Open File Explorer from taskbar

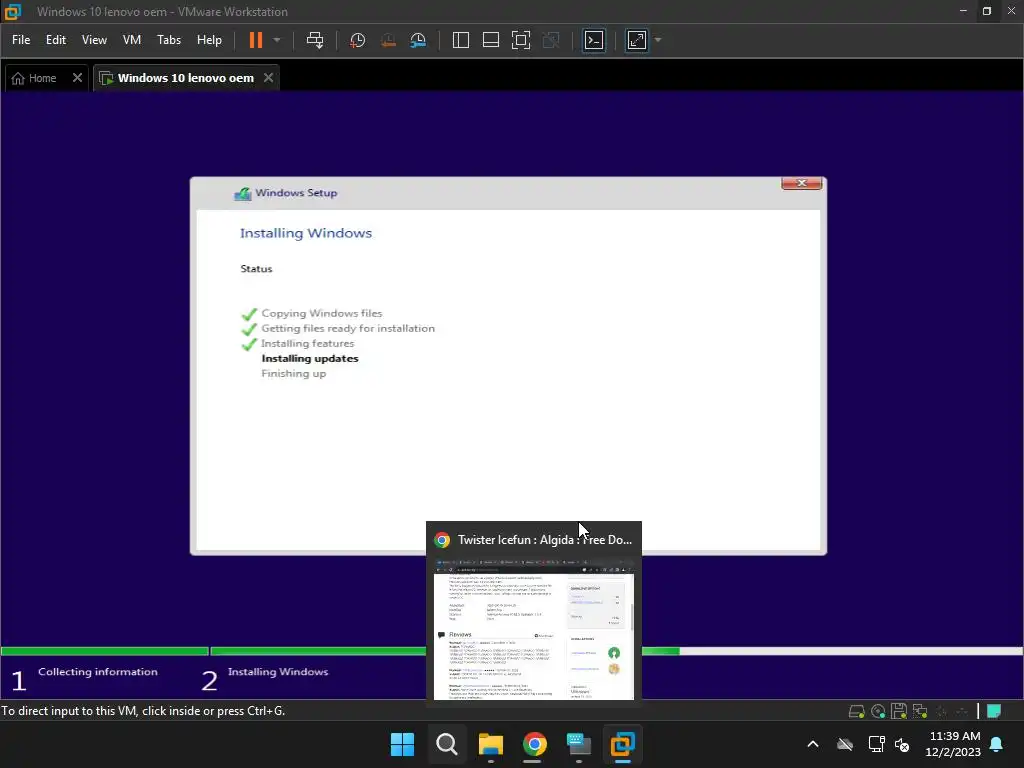[x=490, y=744]
